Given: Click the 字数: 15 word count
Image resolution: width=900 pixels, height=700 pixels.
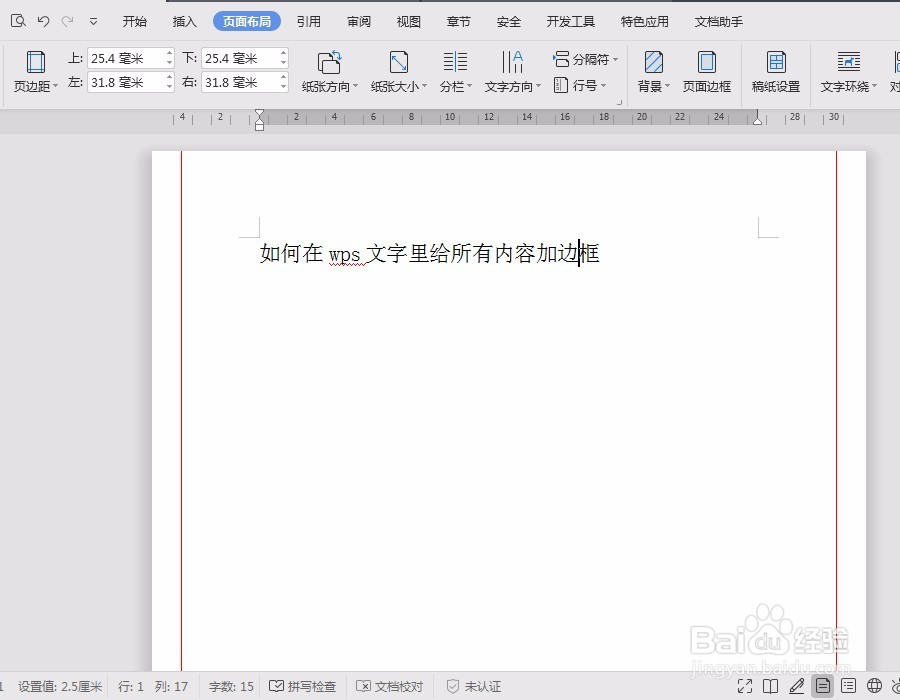Looking at the screenshot, I should pos(231,686).
